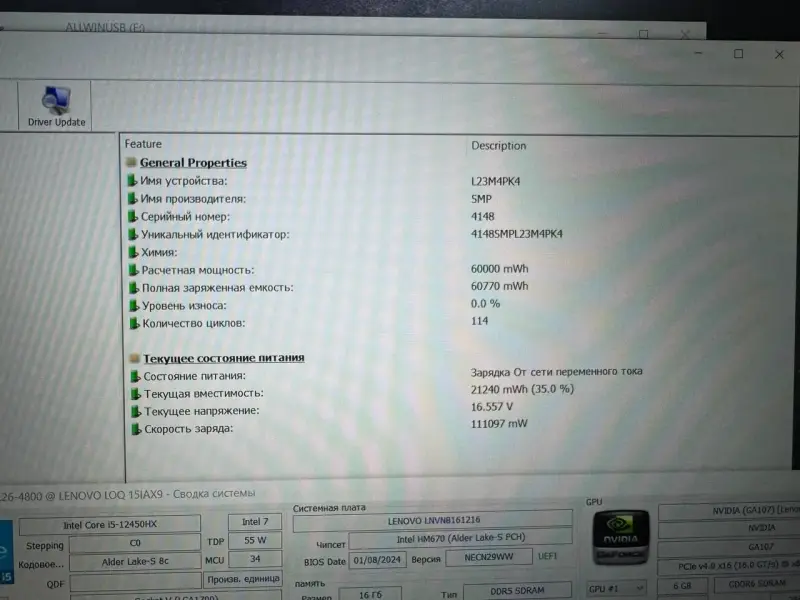This screenshot has width=800, height=600.
Task: Click the General Properties section folder icon
Action: 131,162
